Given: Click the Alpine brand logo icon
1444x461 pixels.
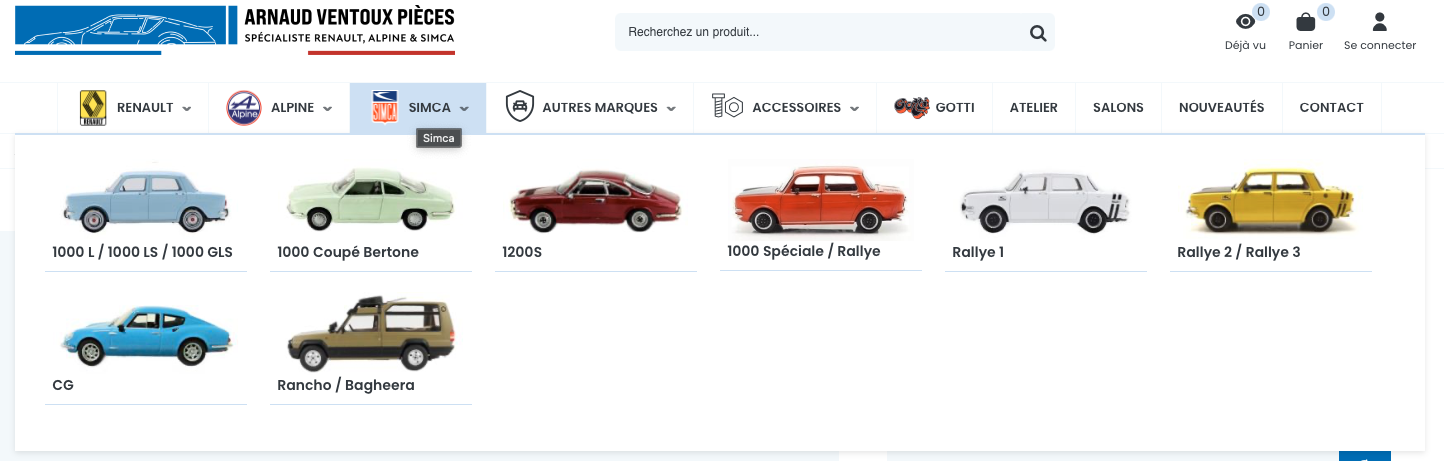Looking at the screenshot, I should 244,108.
